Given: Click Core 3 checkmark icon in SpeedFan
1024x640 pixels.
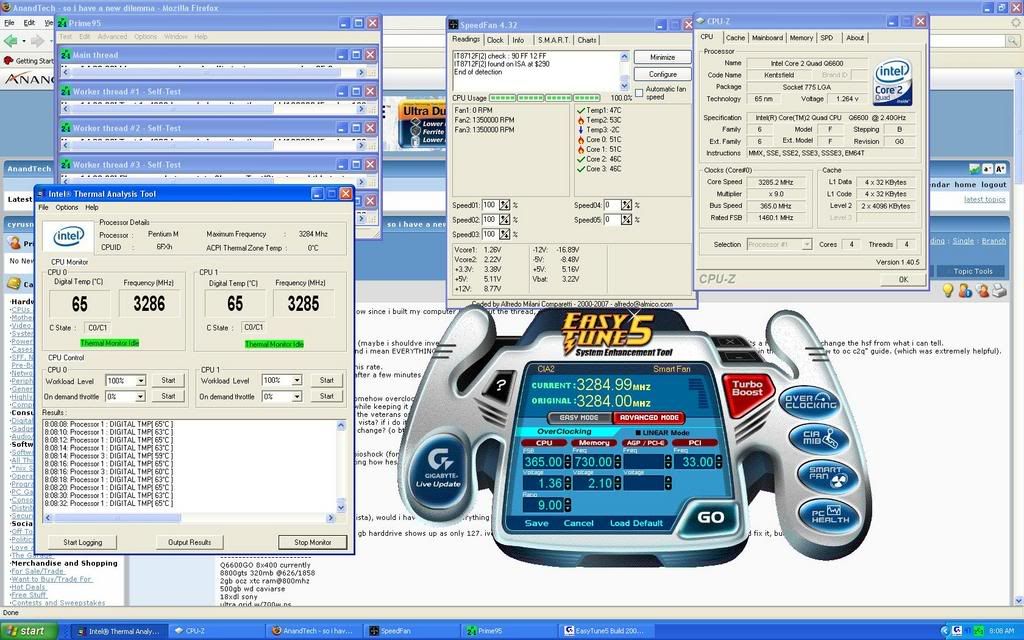Looking at the screenshot, I should [581, 169].
